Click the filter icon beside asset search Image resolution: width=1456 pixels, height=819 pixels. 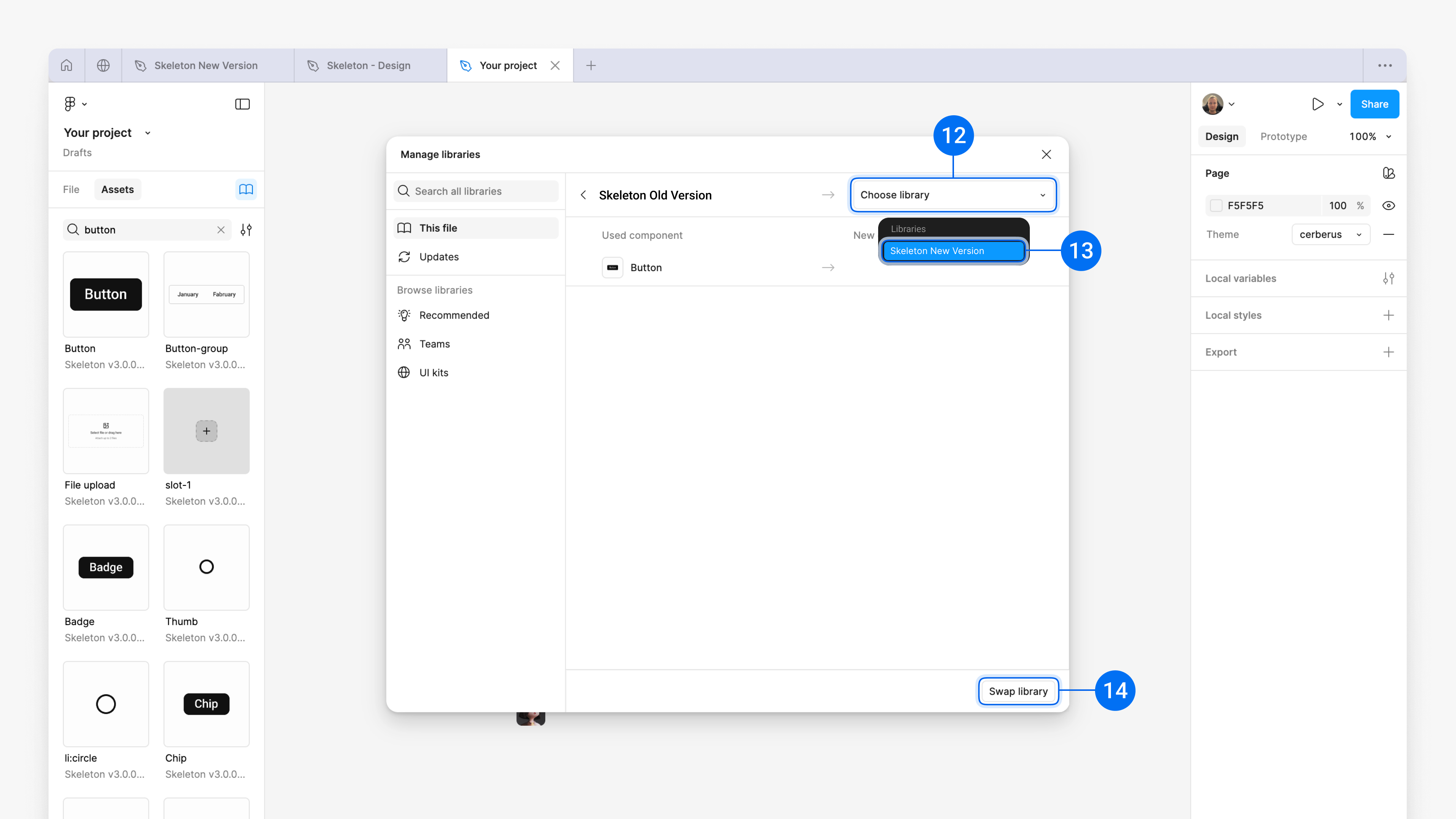pyautogui.click(x=246, y=229)
